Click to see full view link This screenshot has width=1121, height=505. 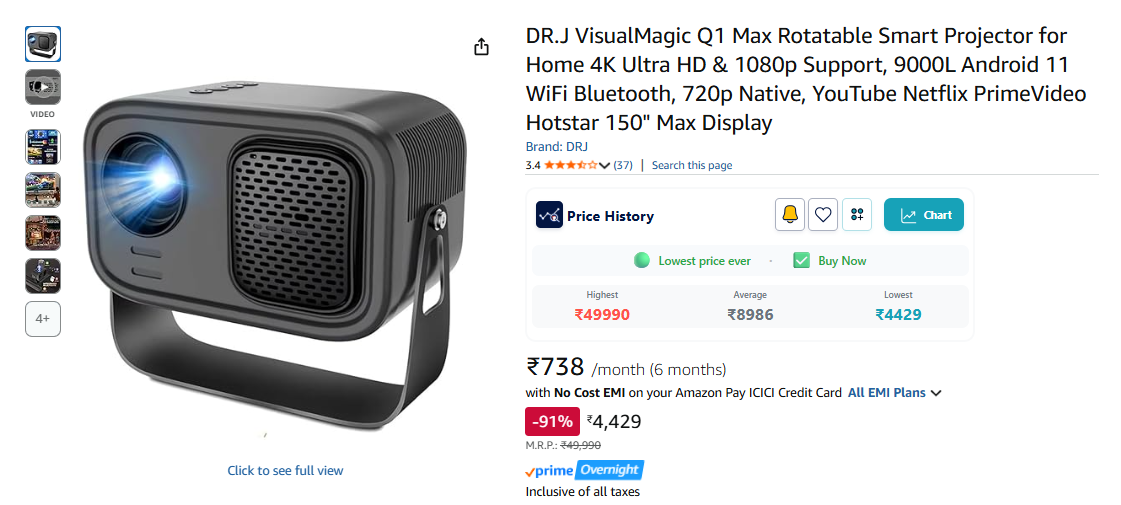[285, 471]
